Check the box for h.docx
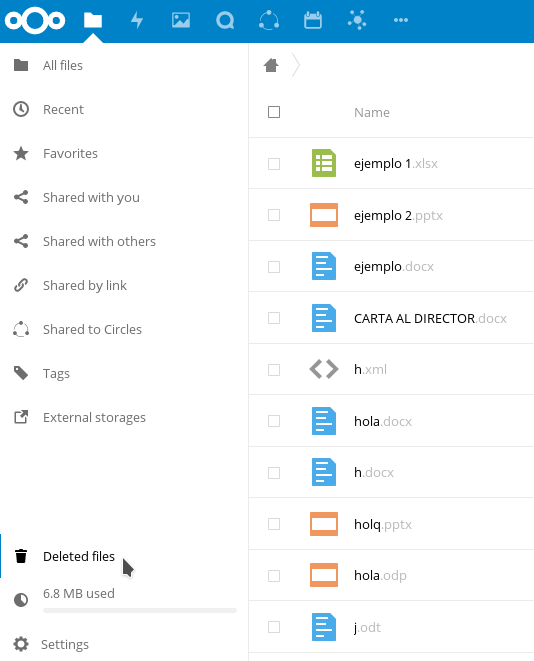 tap(274, 473)
